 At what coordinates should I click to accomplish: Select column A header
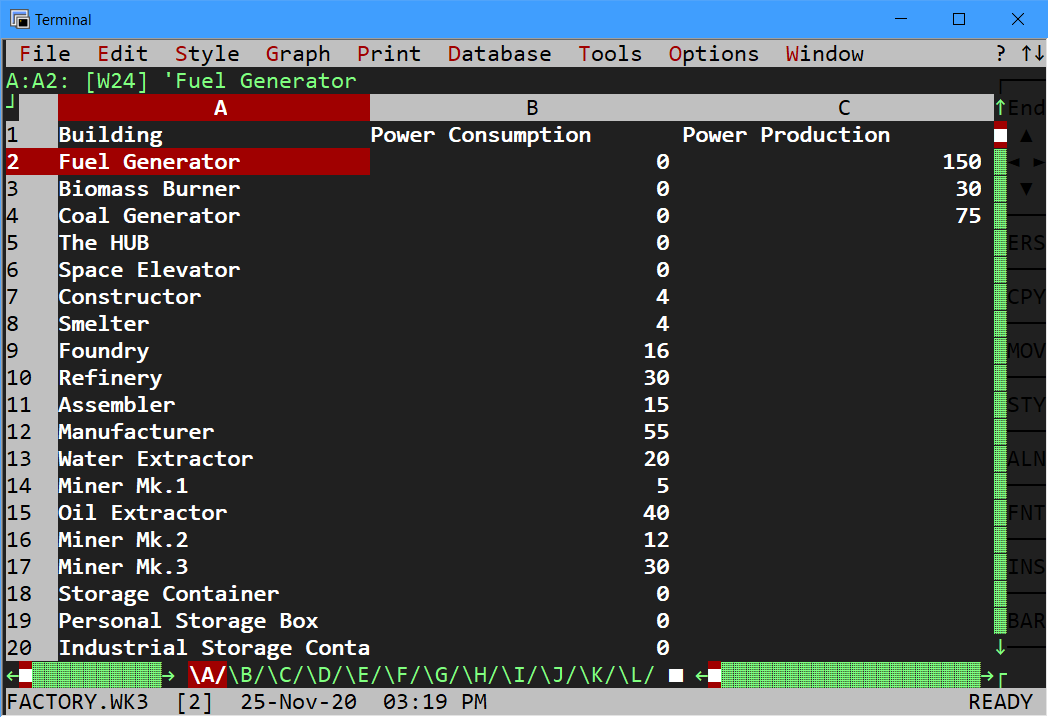pos(214,108)
